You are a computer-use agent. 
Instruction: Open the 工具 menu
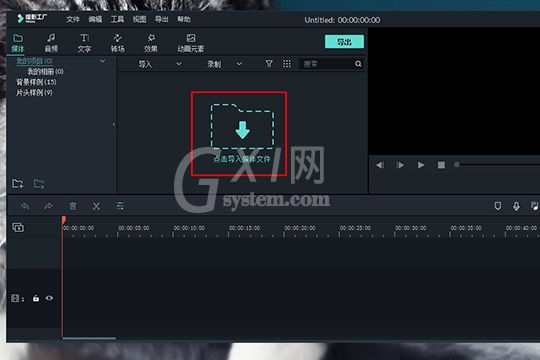pos(117,19)
